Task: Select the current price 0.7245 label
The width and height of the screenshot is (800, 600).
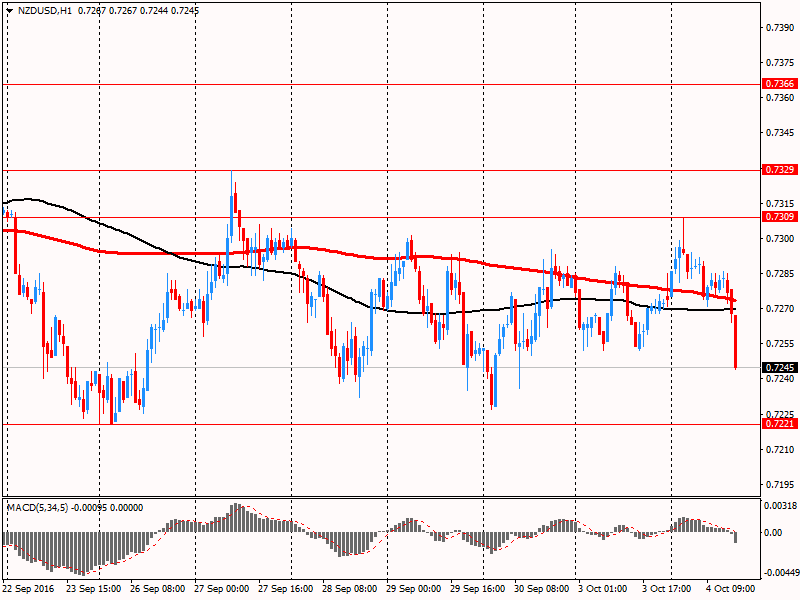Action: click(780, 368)
